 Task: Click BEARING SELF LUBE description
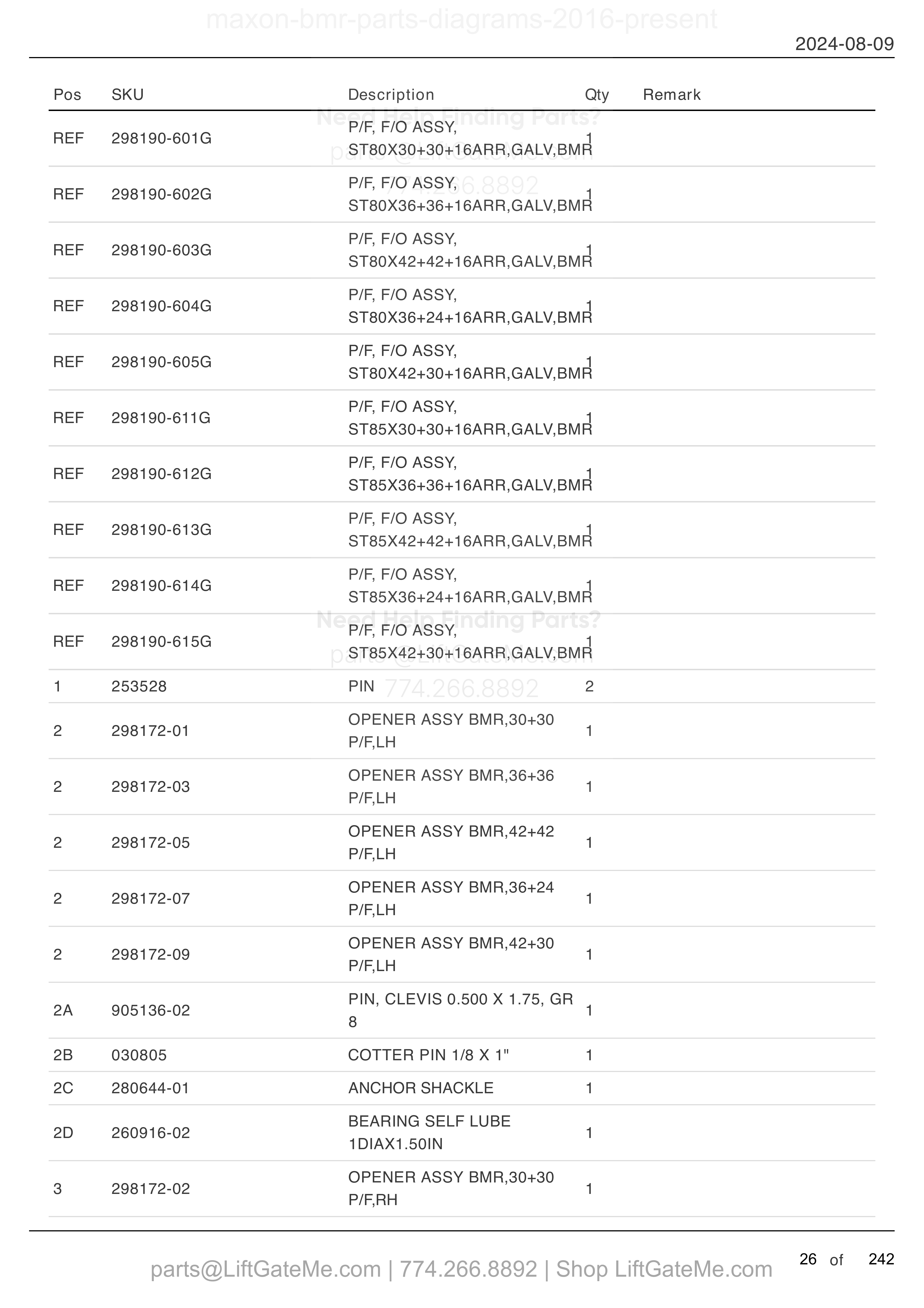[x=429, y=1132]
